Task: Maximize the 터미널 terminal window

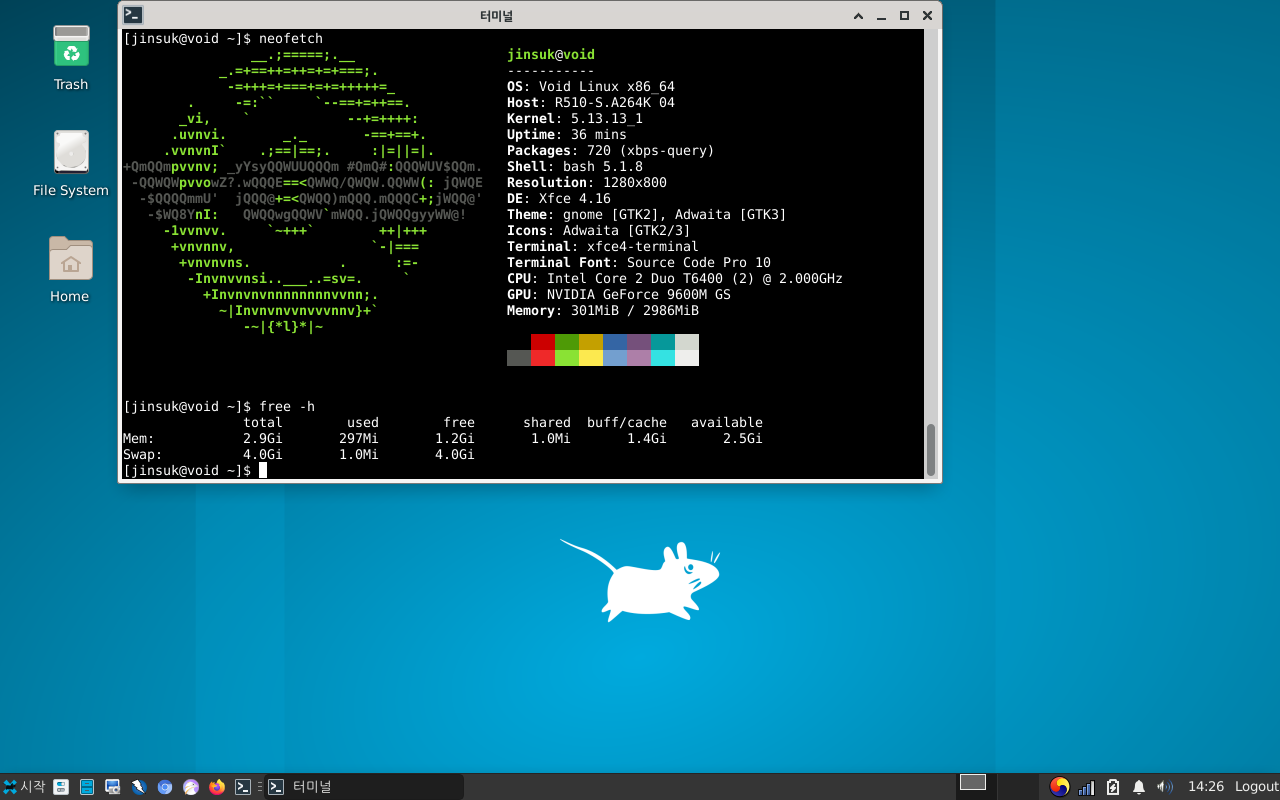Action: 904,16
